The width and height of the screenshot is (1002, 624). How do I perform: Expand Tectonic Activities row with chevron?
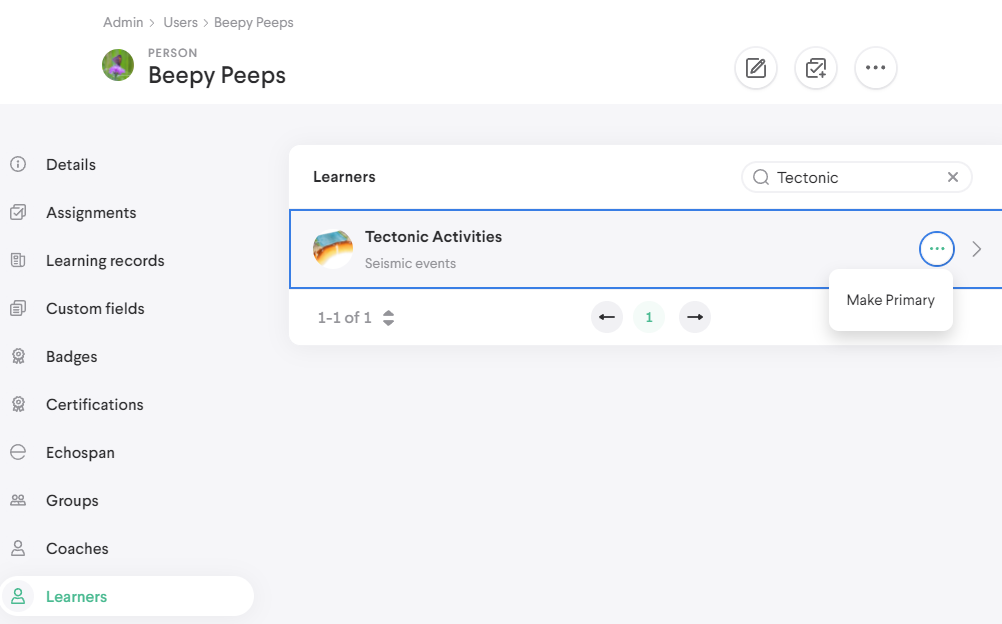pos(977,249)
